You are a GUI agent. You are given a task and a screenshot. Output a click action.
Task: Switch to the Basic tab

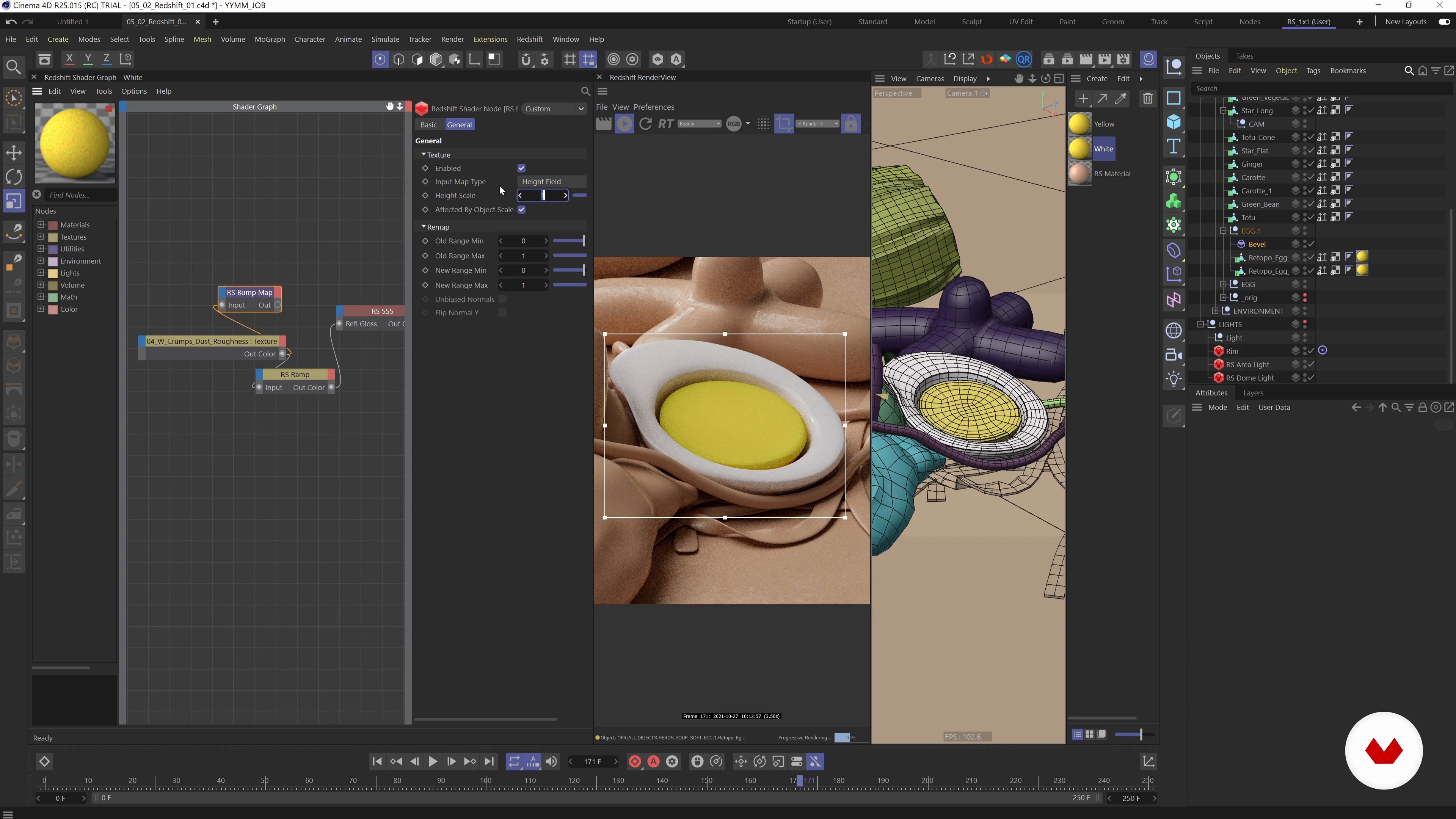(x=428, y=124)
